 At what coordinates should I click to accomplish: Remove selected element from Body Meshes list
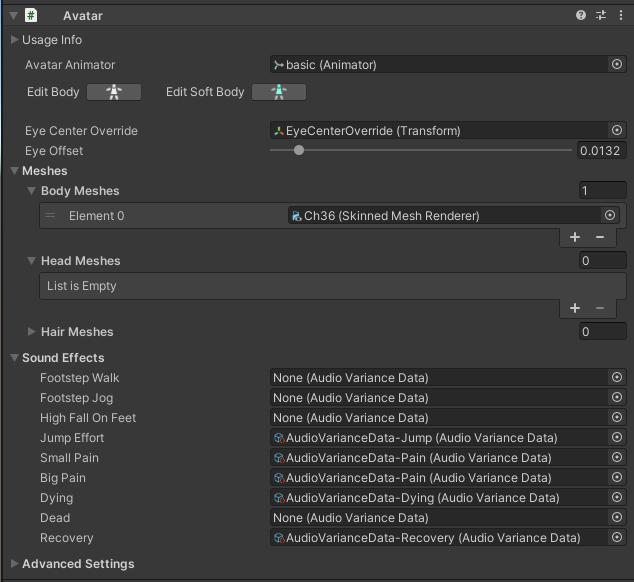[600, 237]
